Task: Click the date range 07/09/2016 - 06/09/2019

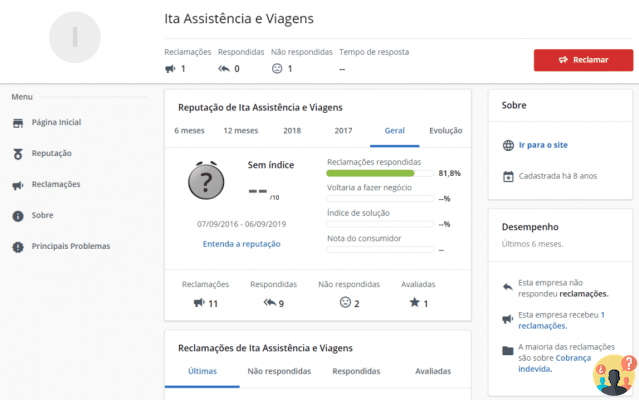Action: point(242,224)
